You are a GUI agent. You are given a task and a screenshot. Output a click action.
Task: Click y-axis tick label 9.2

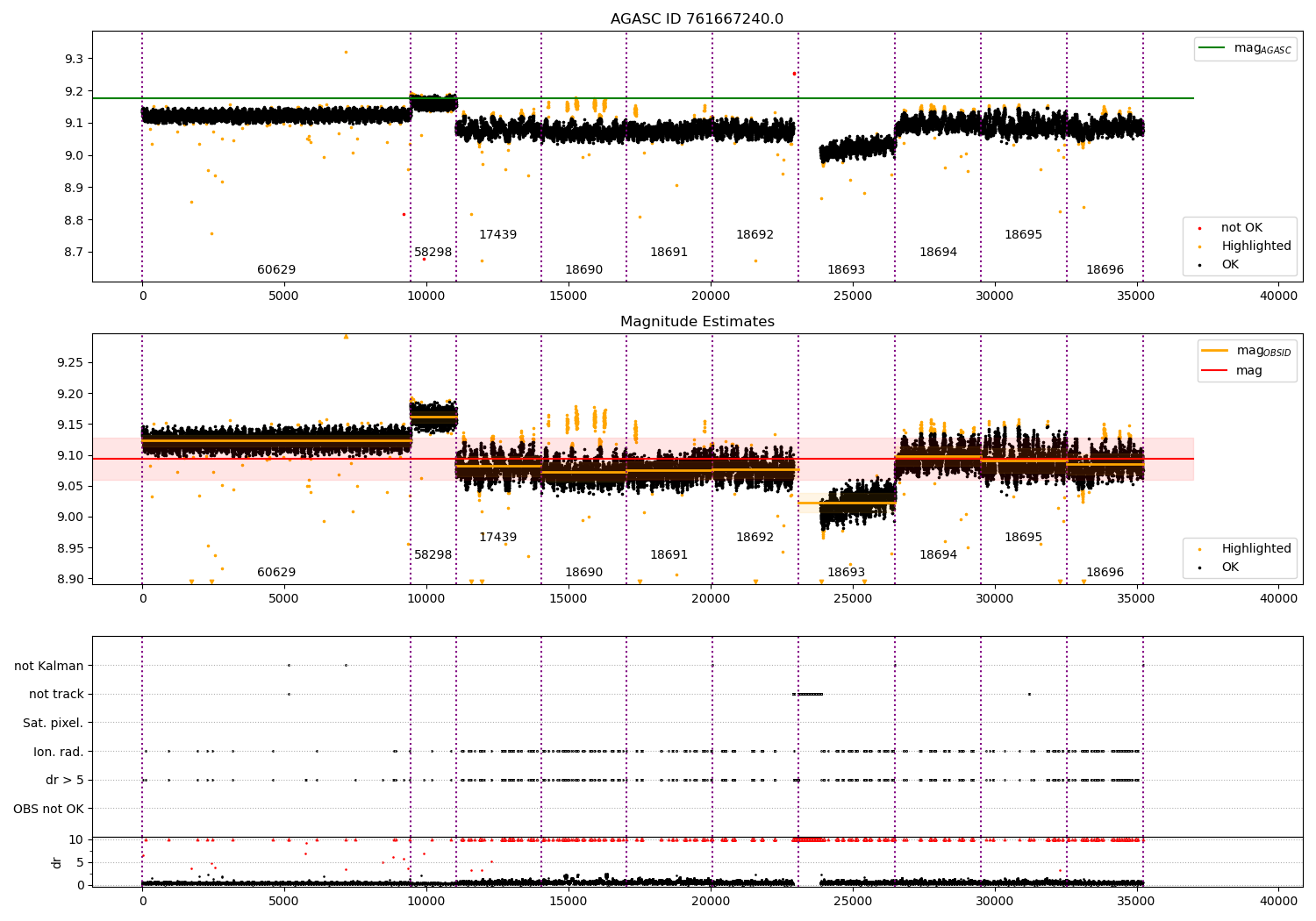(x=74, y=91)
